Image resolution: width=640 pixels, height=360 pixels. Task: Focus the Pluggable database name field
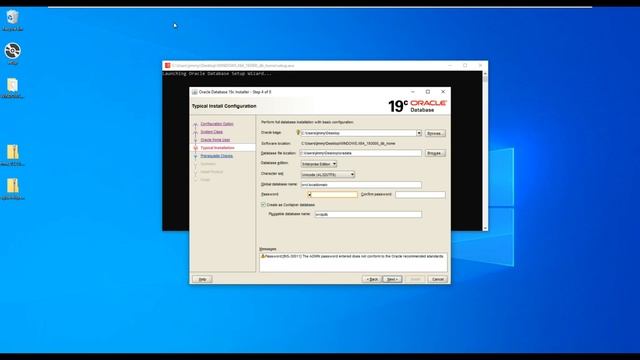pos(368,214)
